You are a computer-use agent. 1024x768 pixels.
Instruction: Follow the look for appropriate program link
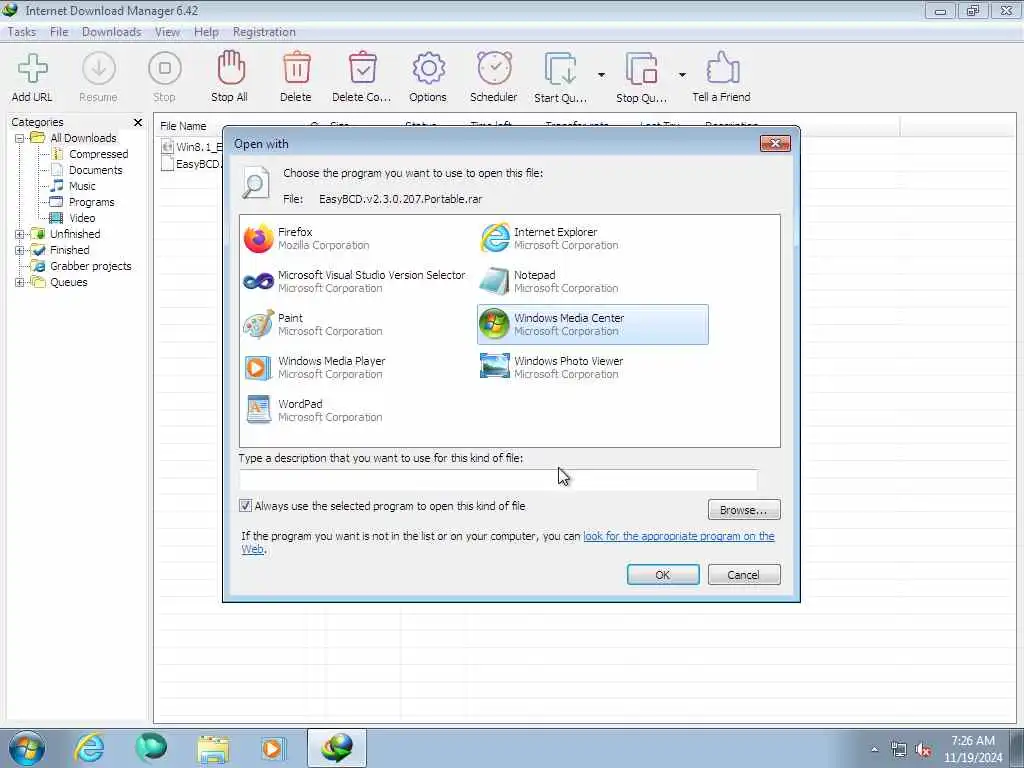point(679,536)
